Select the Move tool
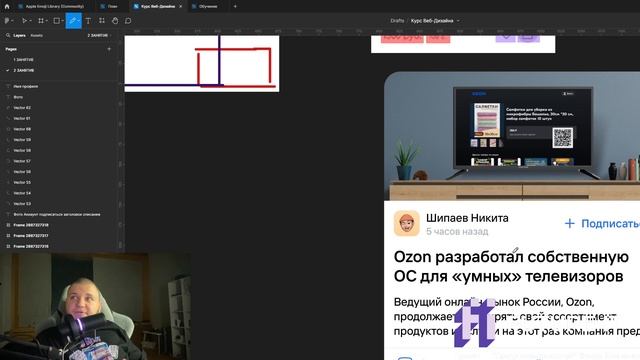640x360 pixels. [24, 20]
